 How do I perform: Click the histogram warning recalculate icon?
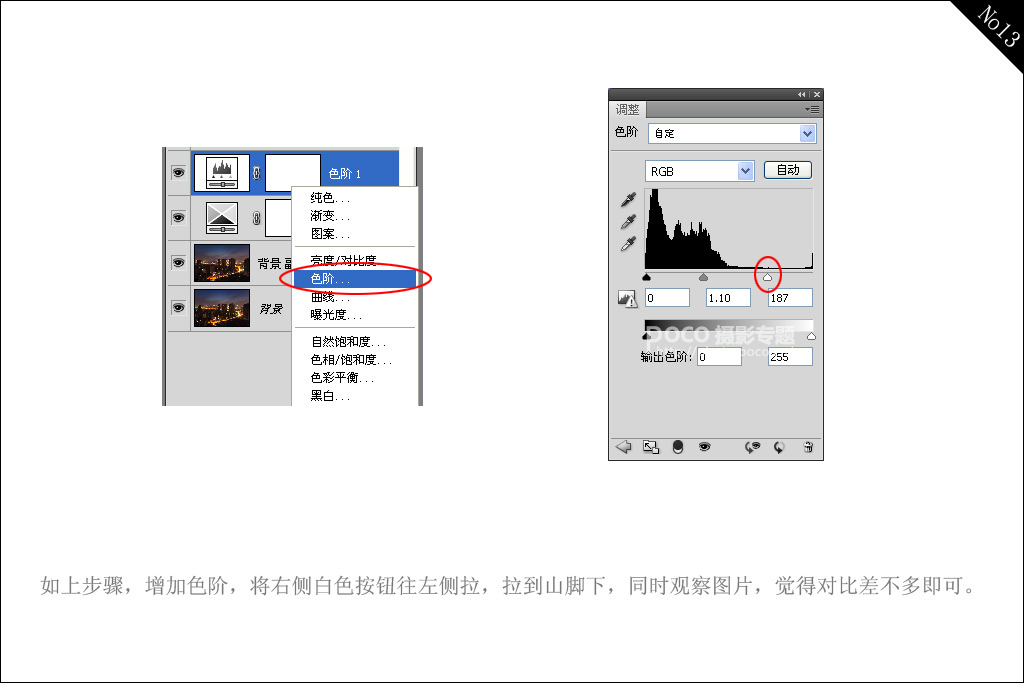627,298
